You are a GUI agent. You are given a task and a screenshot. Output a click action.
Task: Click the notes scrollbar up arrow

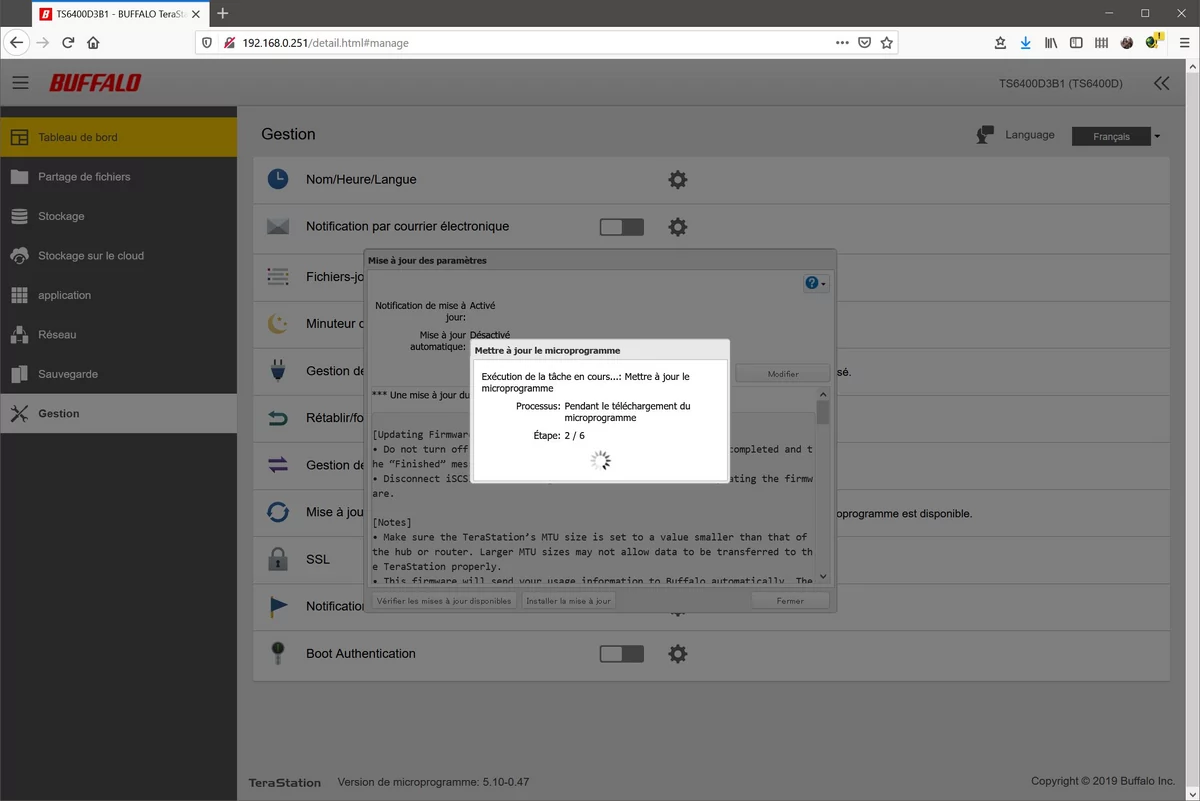[823, 393]
